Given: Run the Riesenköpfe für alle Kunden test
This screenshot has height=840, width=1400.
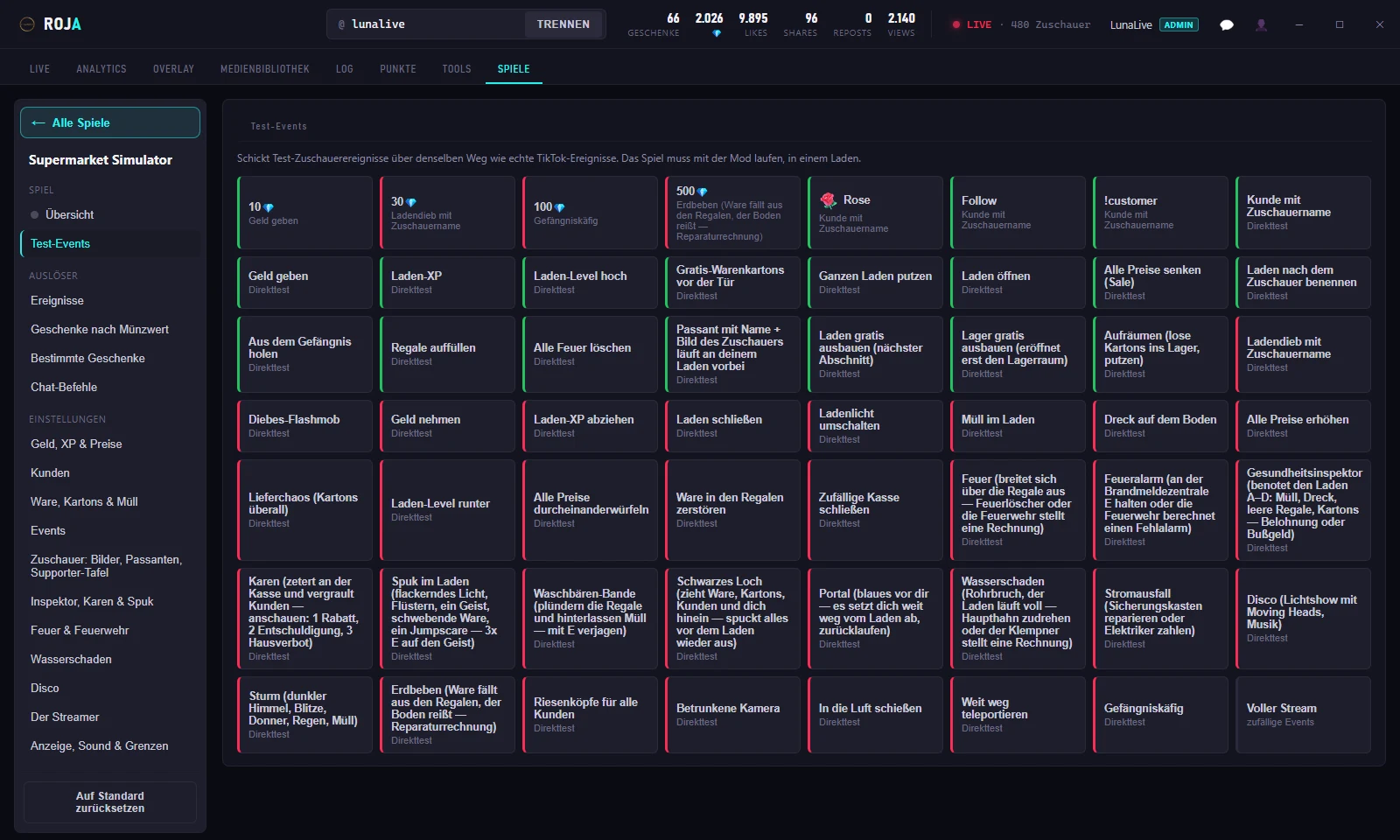Looking at the screenshot, I should coord(590,714).
